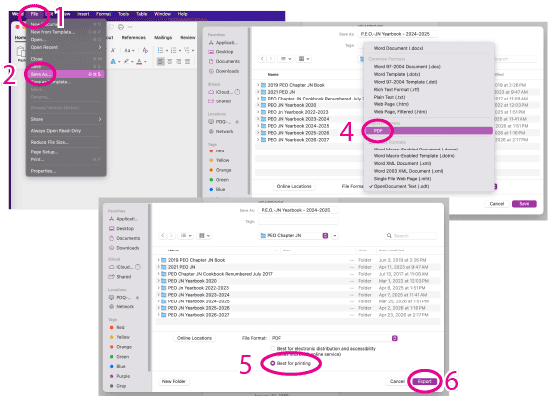Switch to the Mailings ribbon tab
The height and width of the screenshot is (400, 548).
163,37
